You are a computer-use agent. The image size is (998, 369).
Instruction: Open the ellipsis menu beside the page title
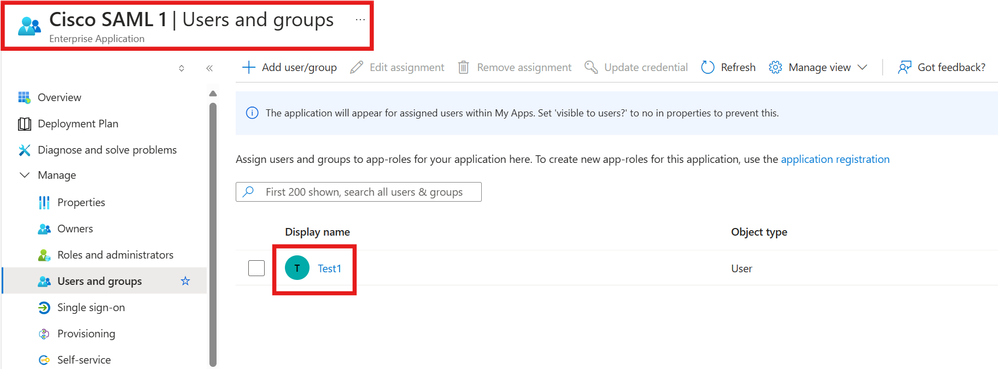click(360, 20)
